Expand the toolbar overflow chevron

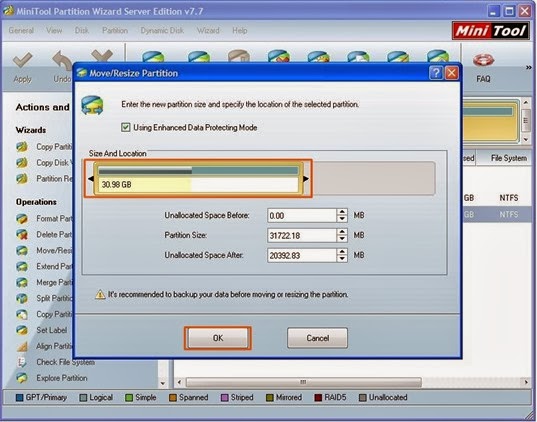click(529, 67)
